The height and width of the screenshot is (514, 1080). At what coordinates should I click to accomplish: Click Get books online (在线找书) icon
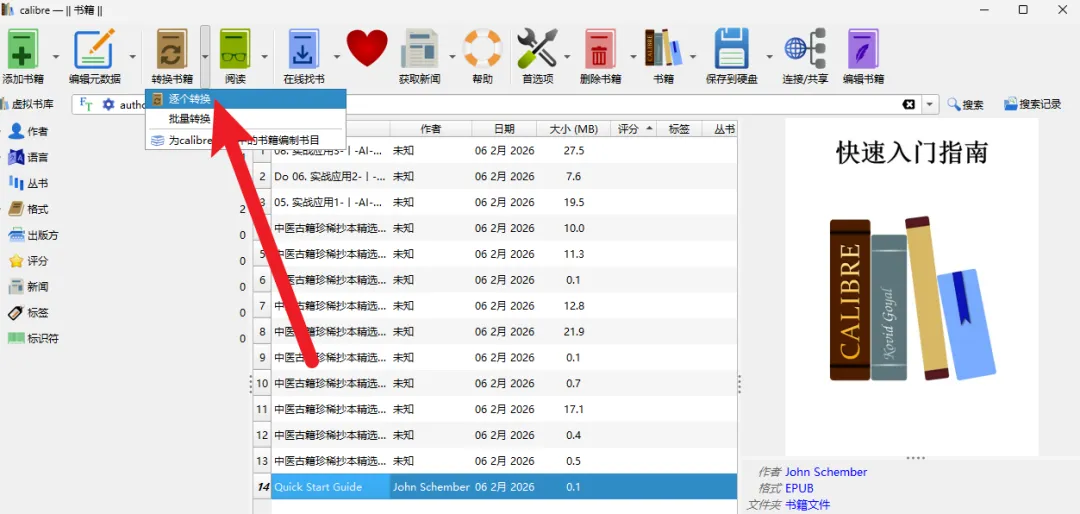(x=304, y=48)
